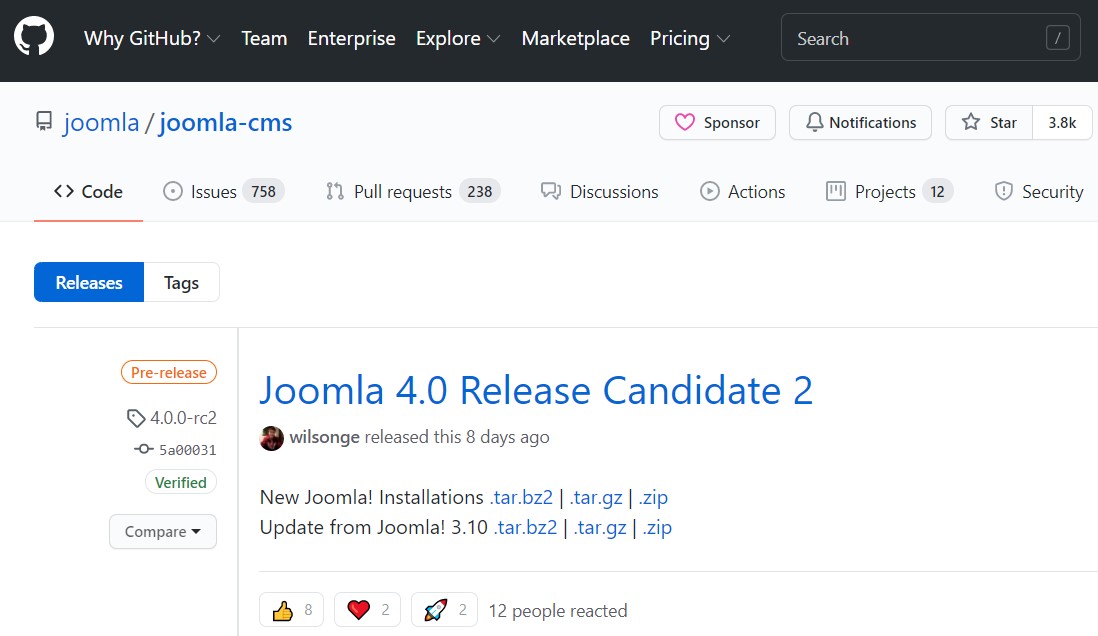This screenshot has width=1098, height=636.
Task: Open the Enterprise page
Action: [352, 38]
